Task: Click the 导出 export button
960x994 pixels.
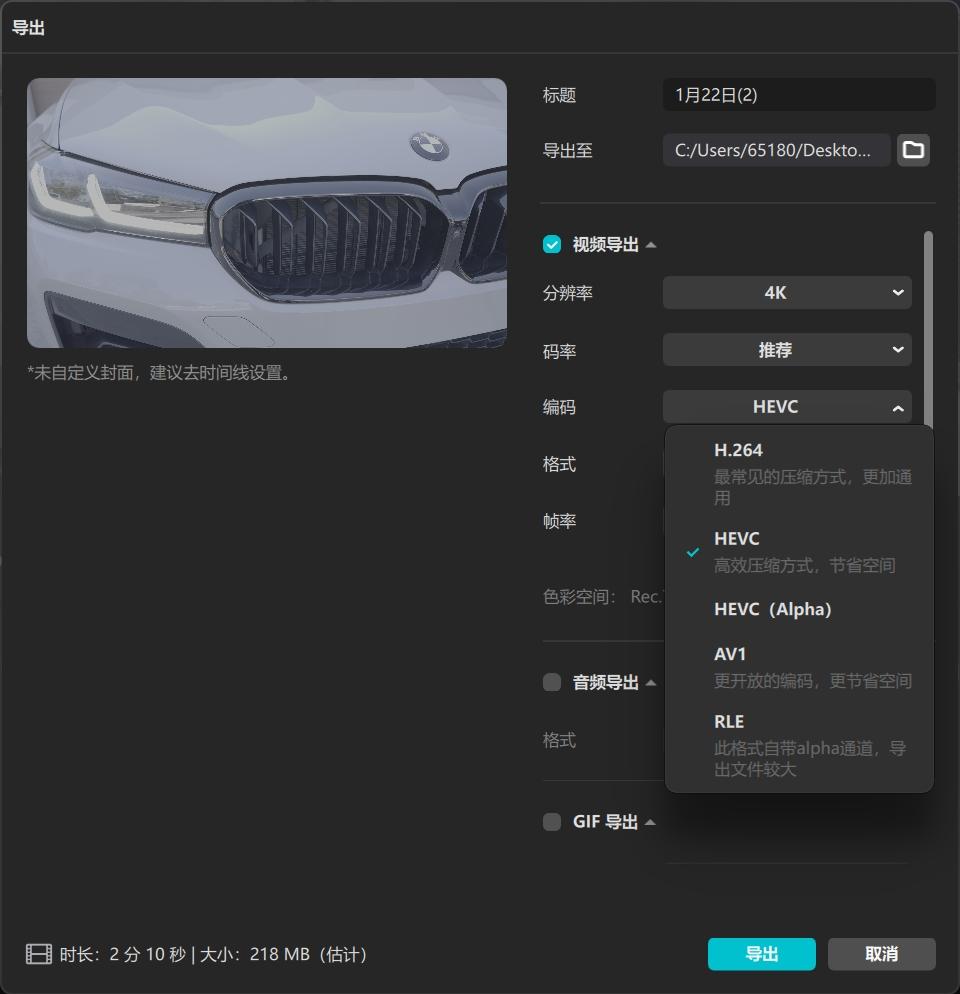Action: [761, 954]
